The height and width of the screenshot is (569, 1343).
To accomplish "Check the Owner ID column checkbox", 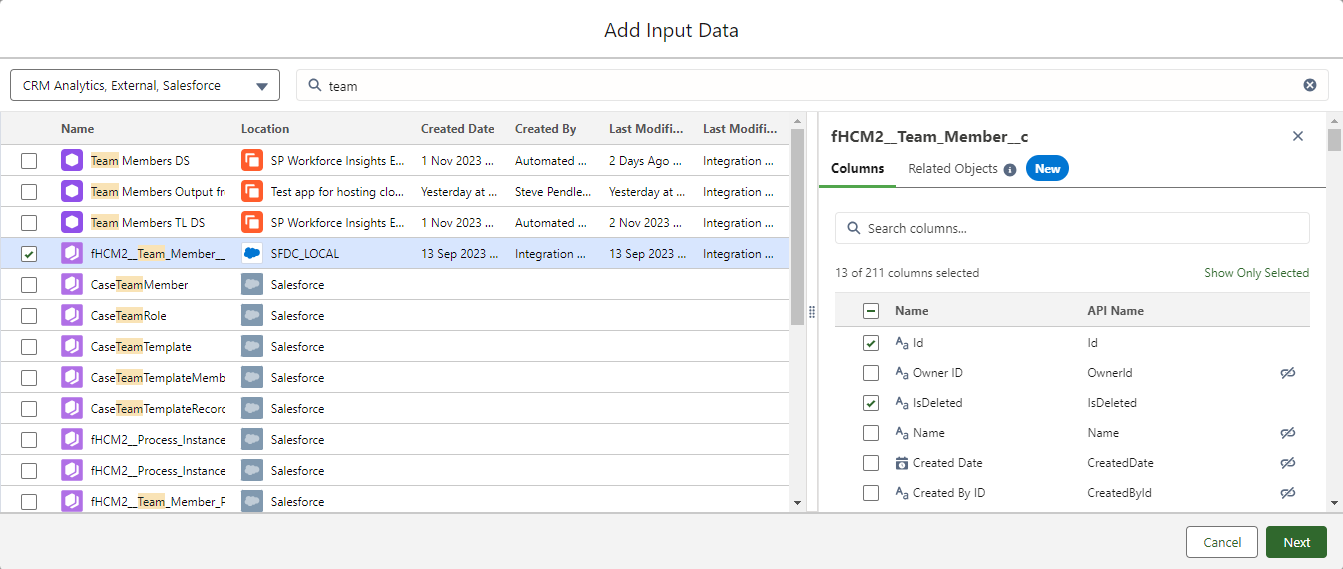I will (x=871, y=373).
